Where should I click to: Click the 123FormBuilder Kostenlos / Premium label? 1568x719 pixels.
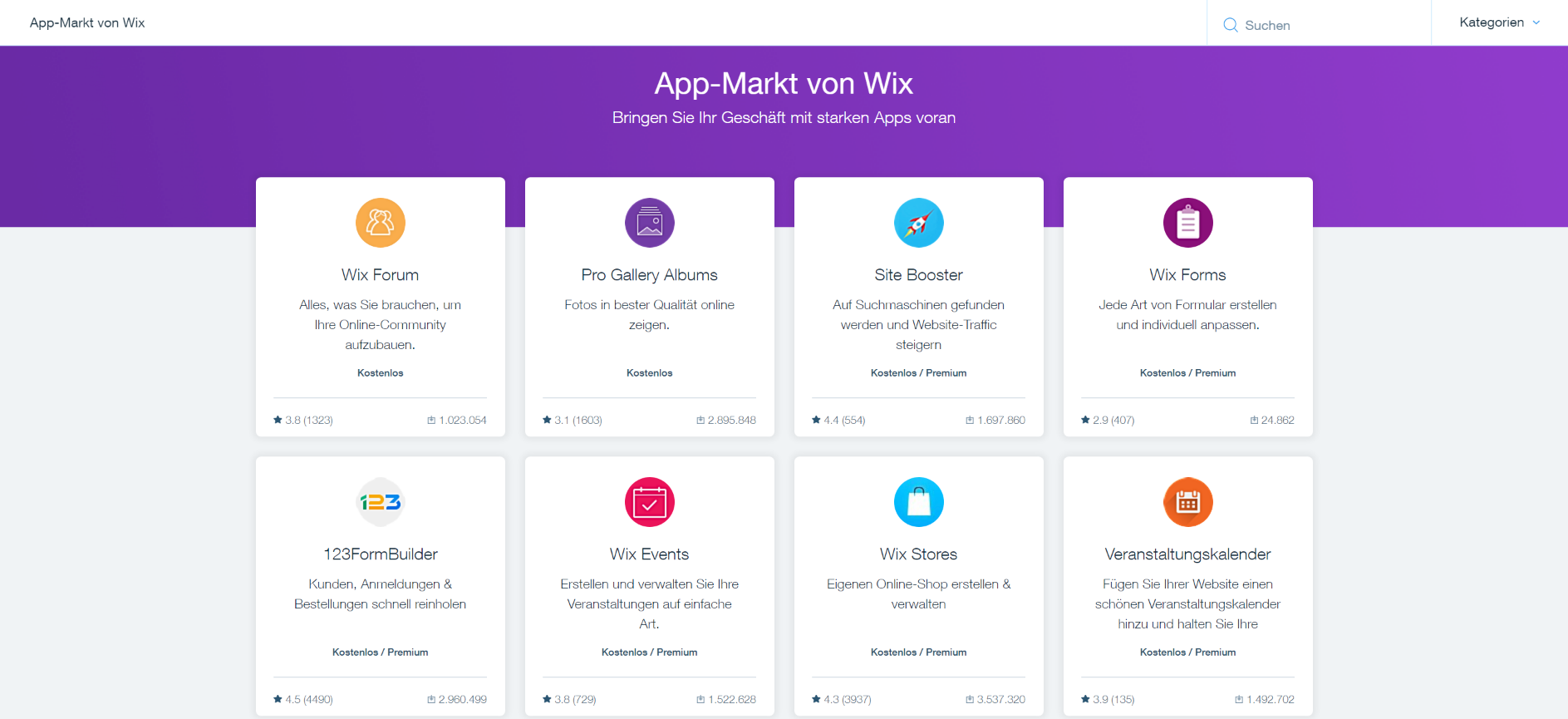[x=381, y=653]
